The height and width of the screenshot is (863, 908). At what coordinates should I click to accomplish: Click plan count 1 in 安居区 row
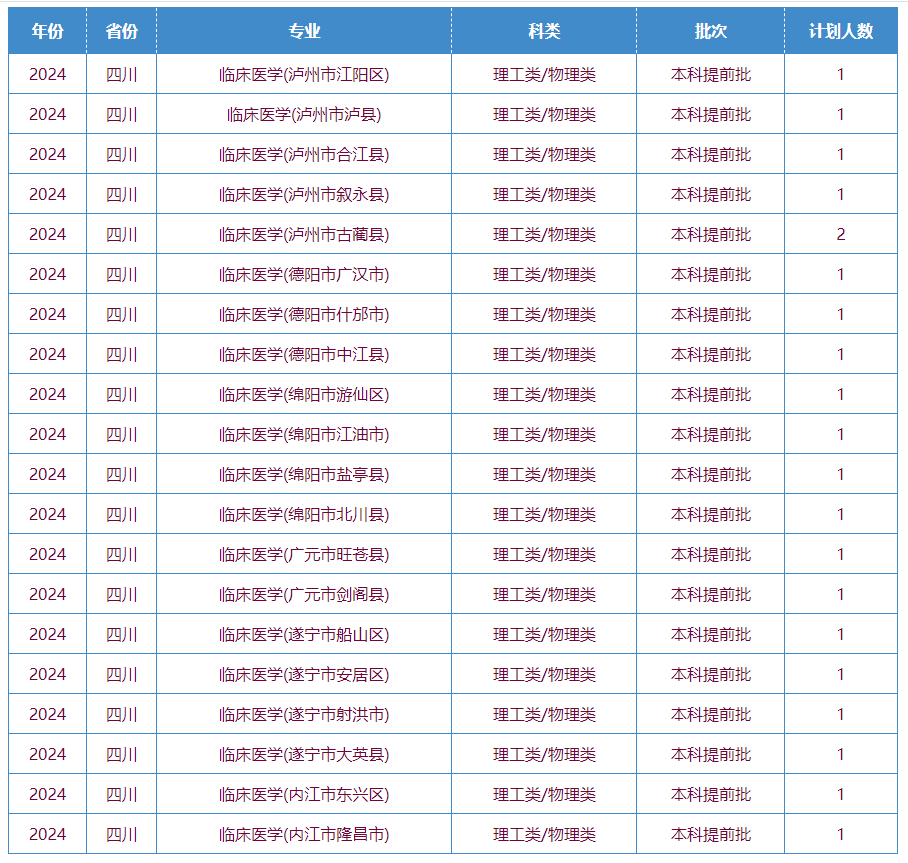click(x=841, y=674)
